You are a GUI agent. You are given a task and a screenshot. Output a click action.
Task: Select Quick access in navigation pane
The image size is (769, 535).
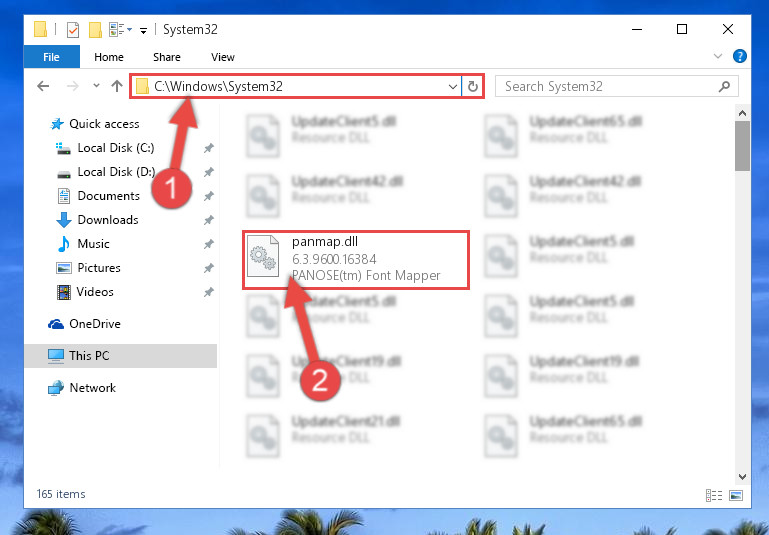pyautogui.click(x=95, y=124)
